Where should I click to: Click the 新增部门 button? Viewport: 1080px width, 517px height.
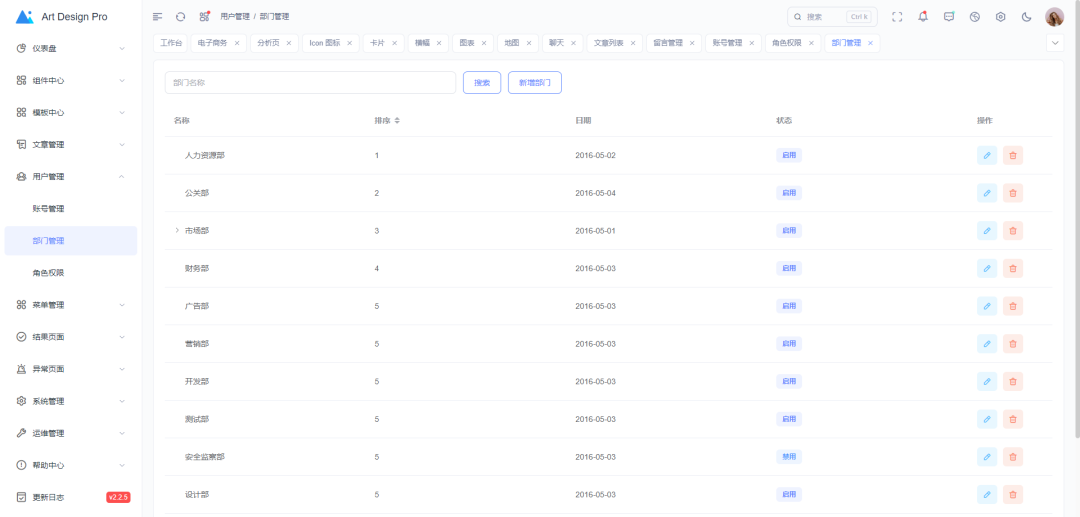point(534,83)
